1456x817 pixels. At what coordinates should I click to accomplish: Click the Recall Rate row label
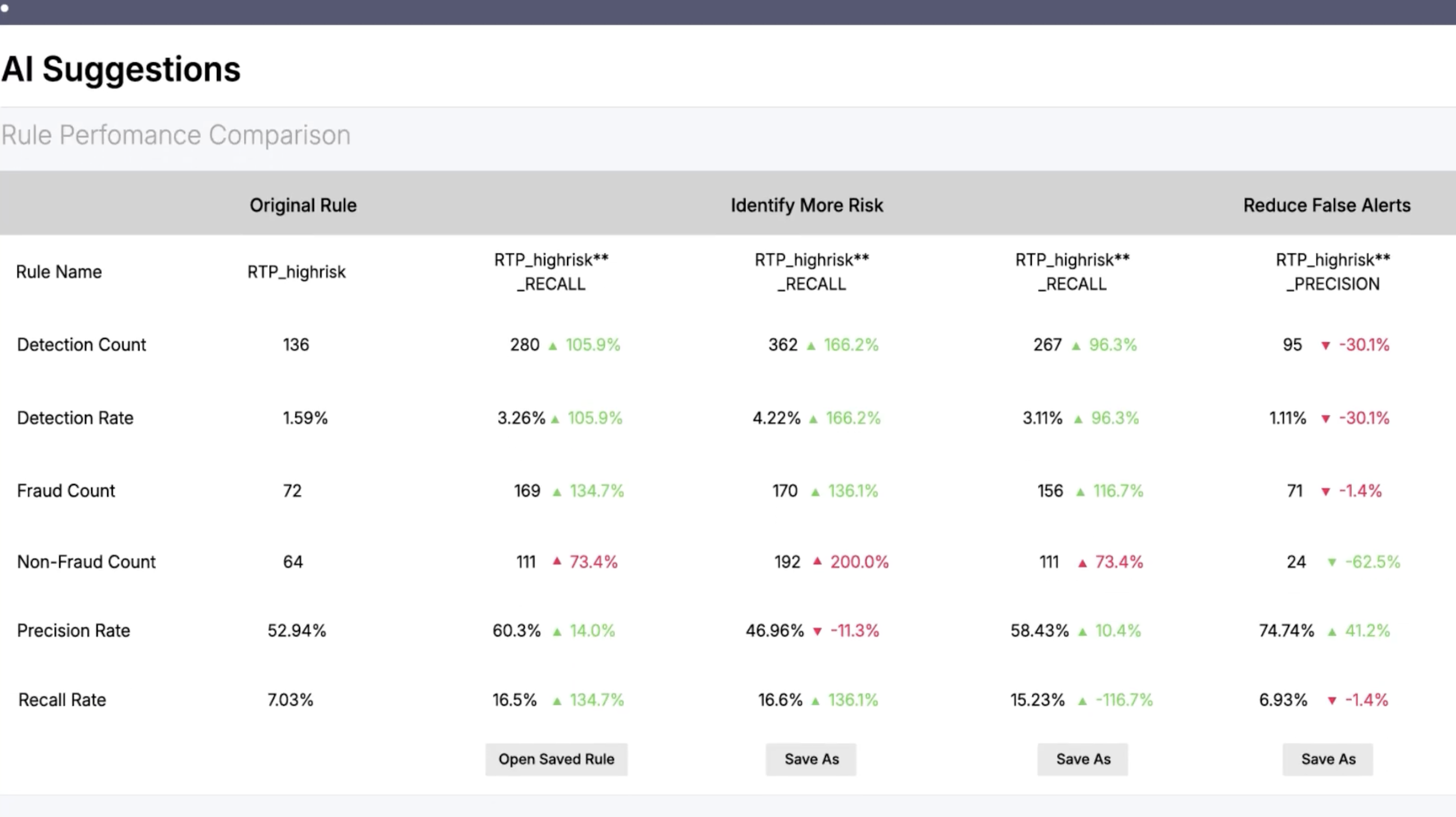point(62,700)
